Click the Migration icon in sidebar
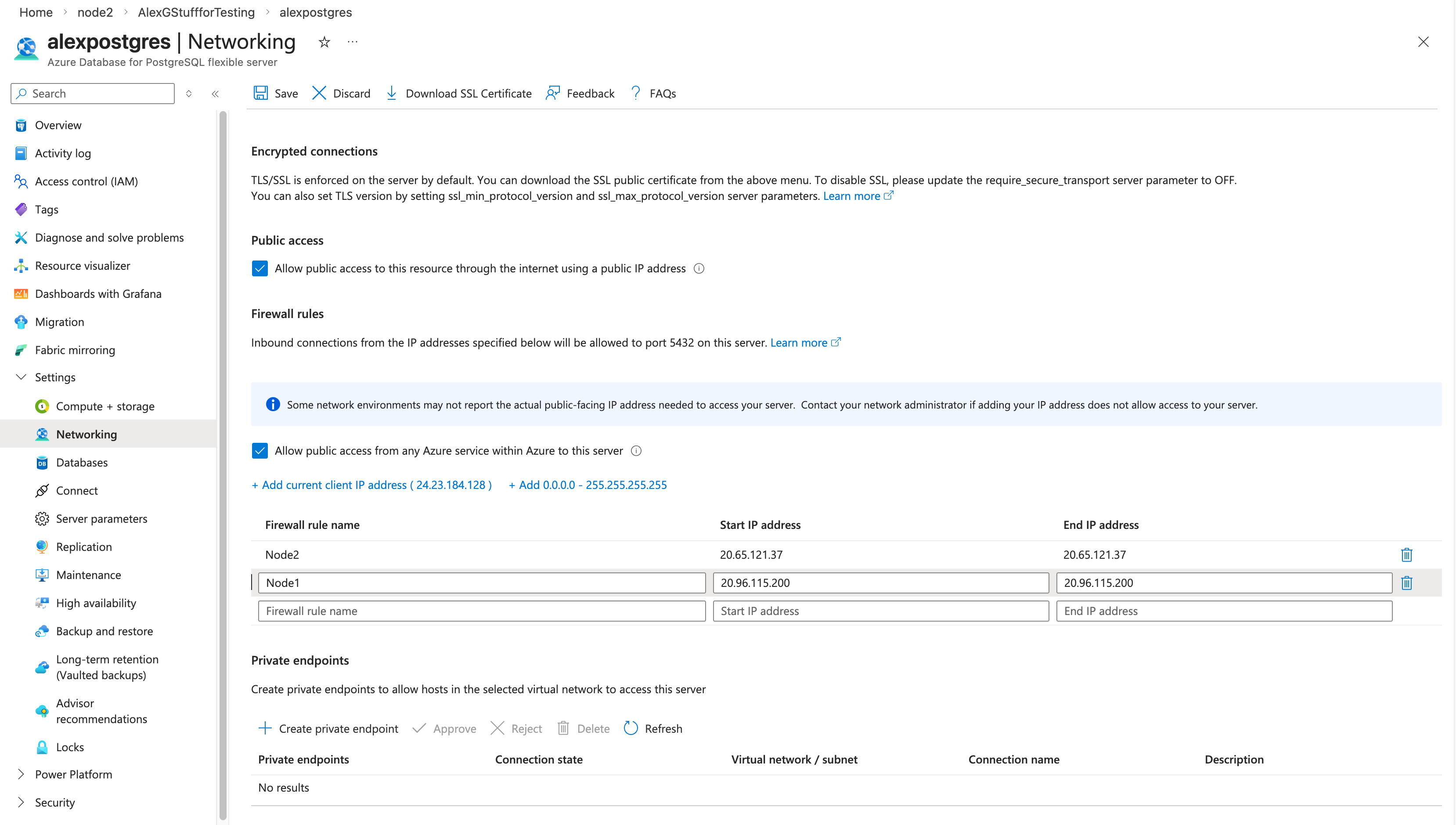Viewport: 1456px width, 825px height. pyautogui.click(x=21, y=322)
